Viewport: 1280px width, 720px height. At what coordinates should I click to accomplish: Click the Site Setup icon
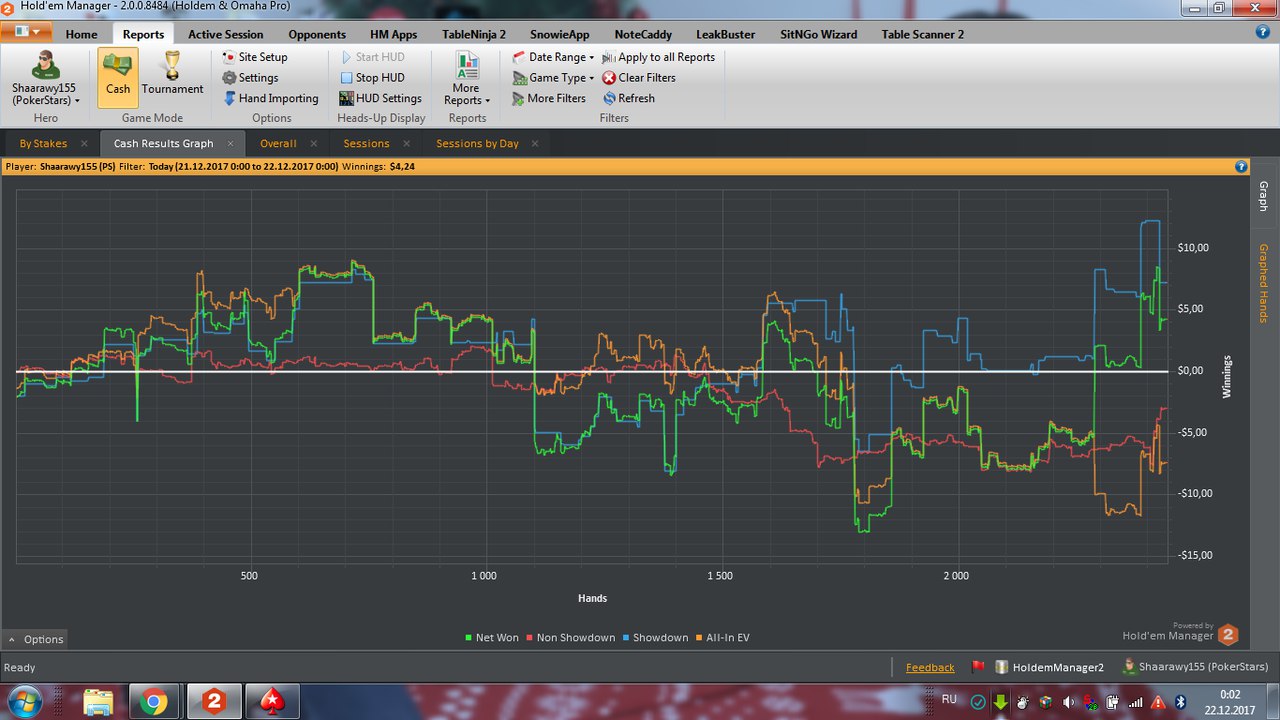coord(230,58)
